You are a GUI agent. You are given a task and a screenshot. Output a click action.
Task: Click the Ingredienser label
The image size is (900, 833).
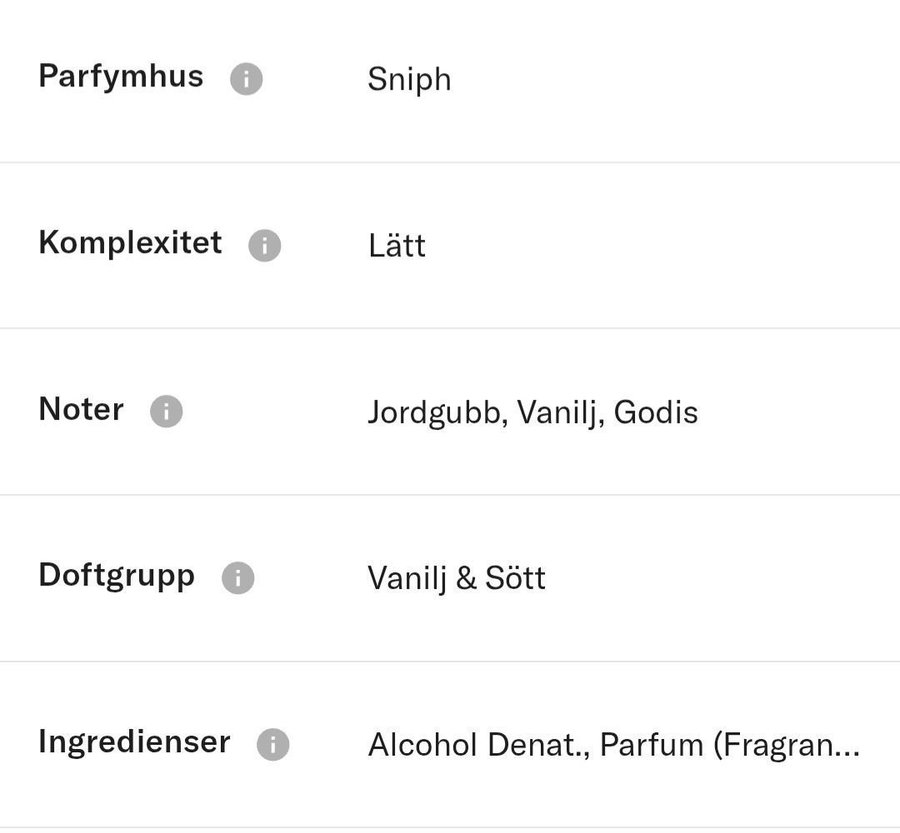point(134,742)
